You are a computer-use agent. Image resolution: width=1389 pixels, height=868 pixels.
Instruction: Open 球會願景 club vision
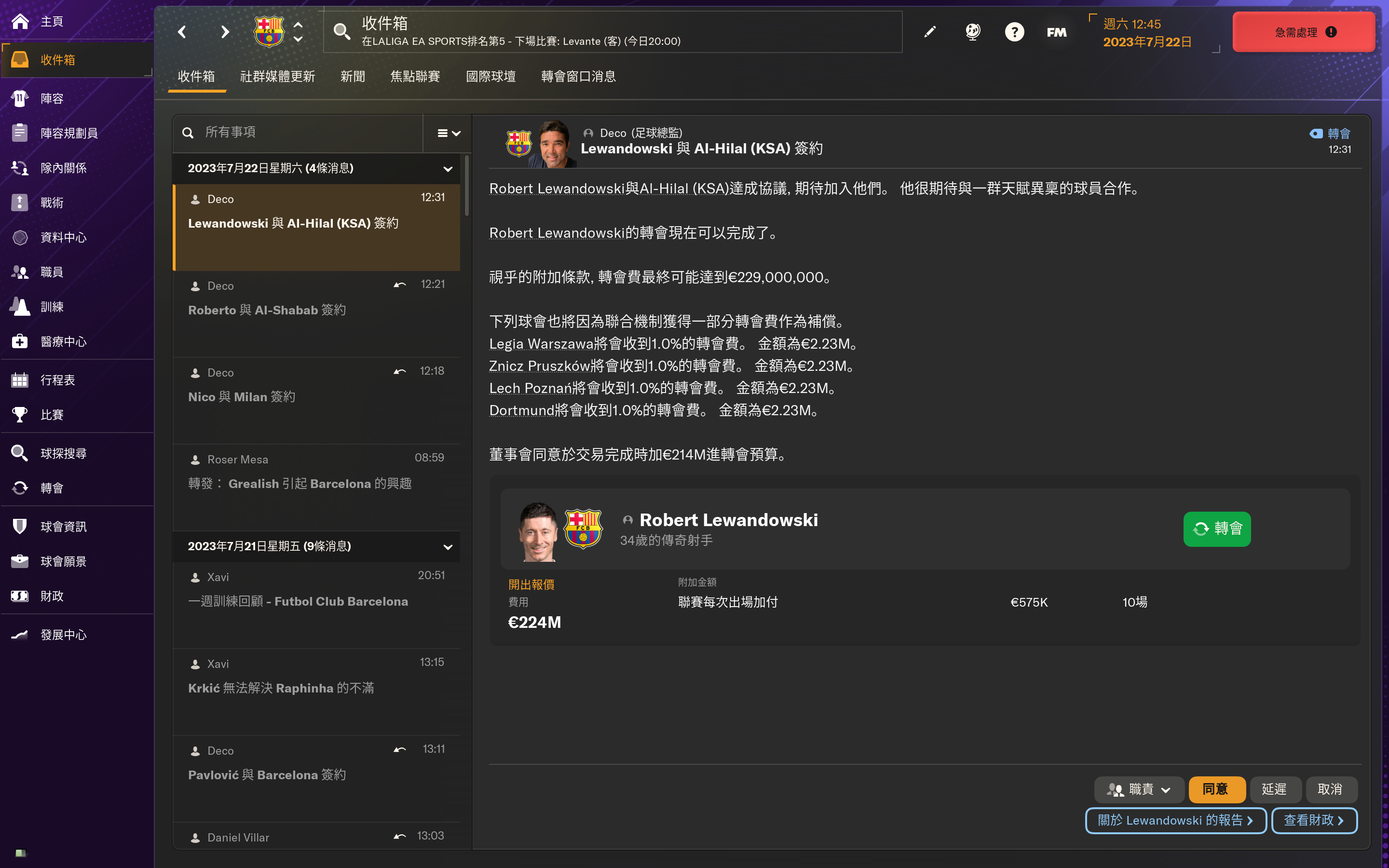77,561
